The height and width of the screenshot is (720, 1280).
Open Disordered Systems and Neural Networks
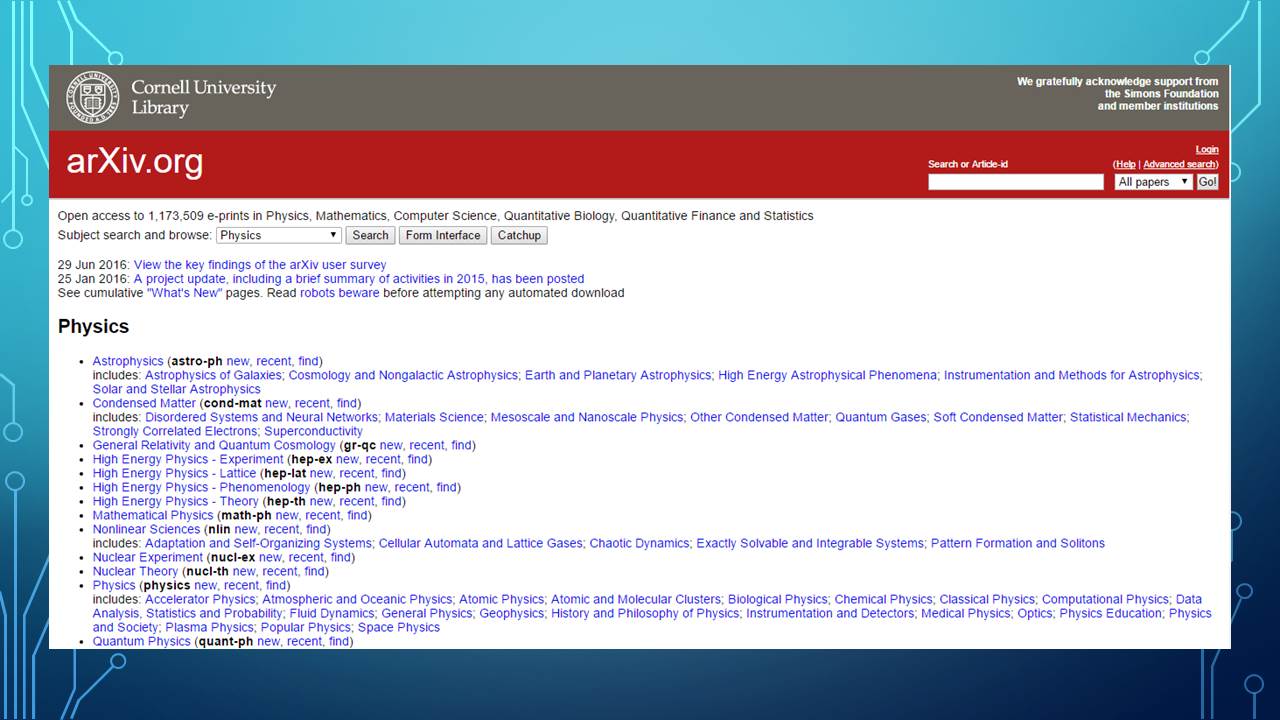click(262, 417)
